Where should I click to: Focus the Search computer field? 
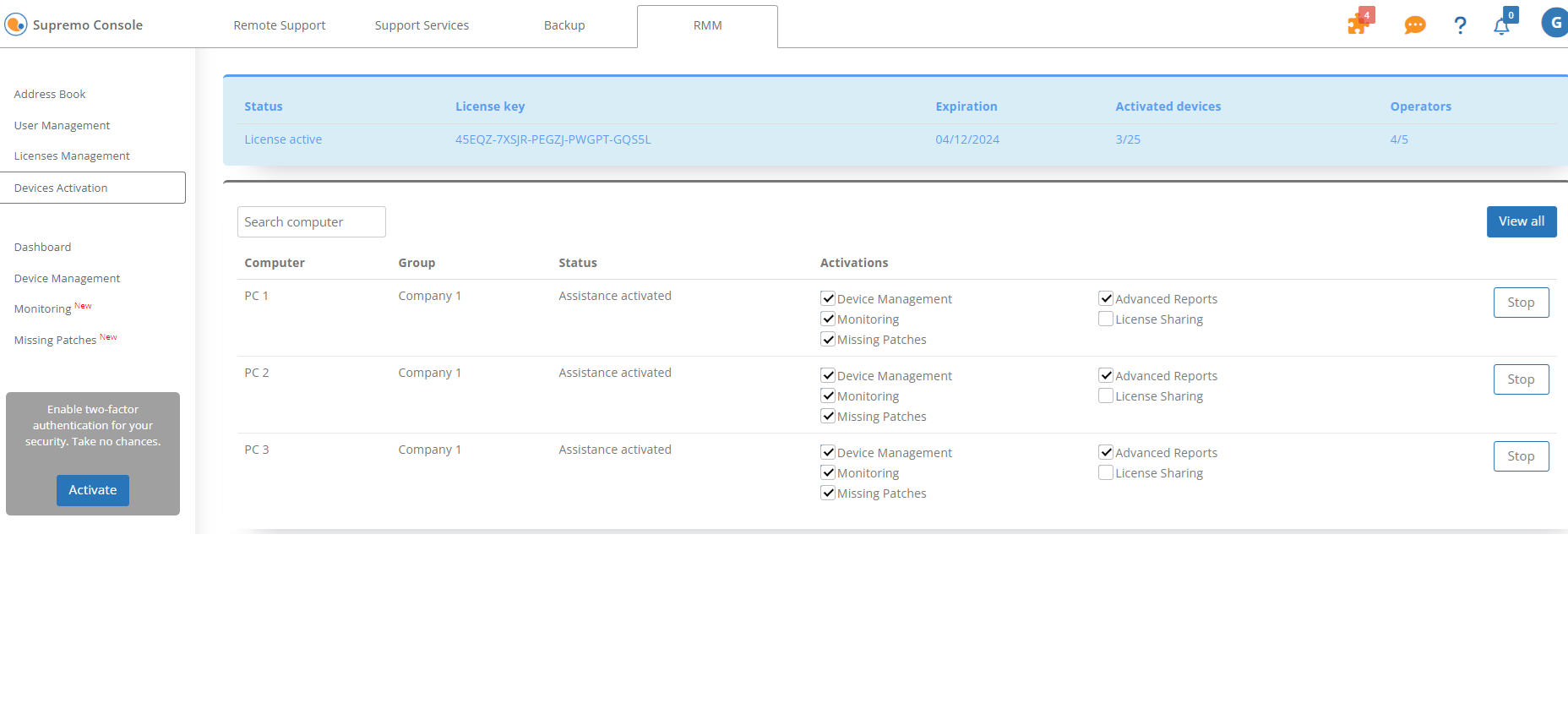(x=312, y=221)
